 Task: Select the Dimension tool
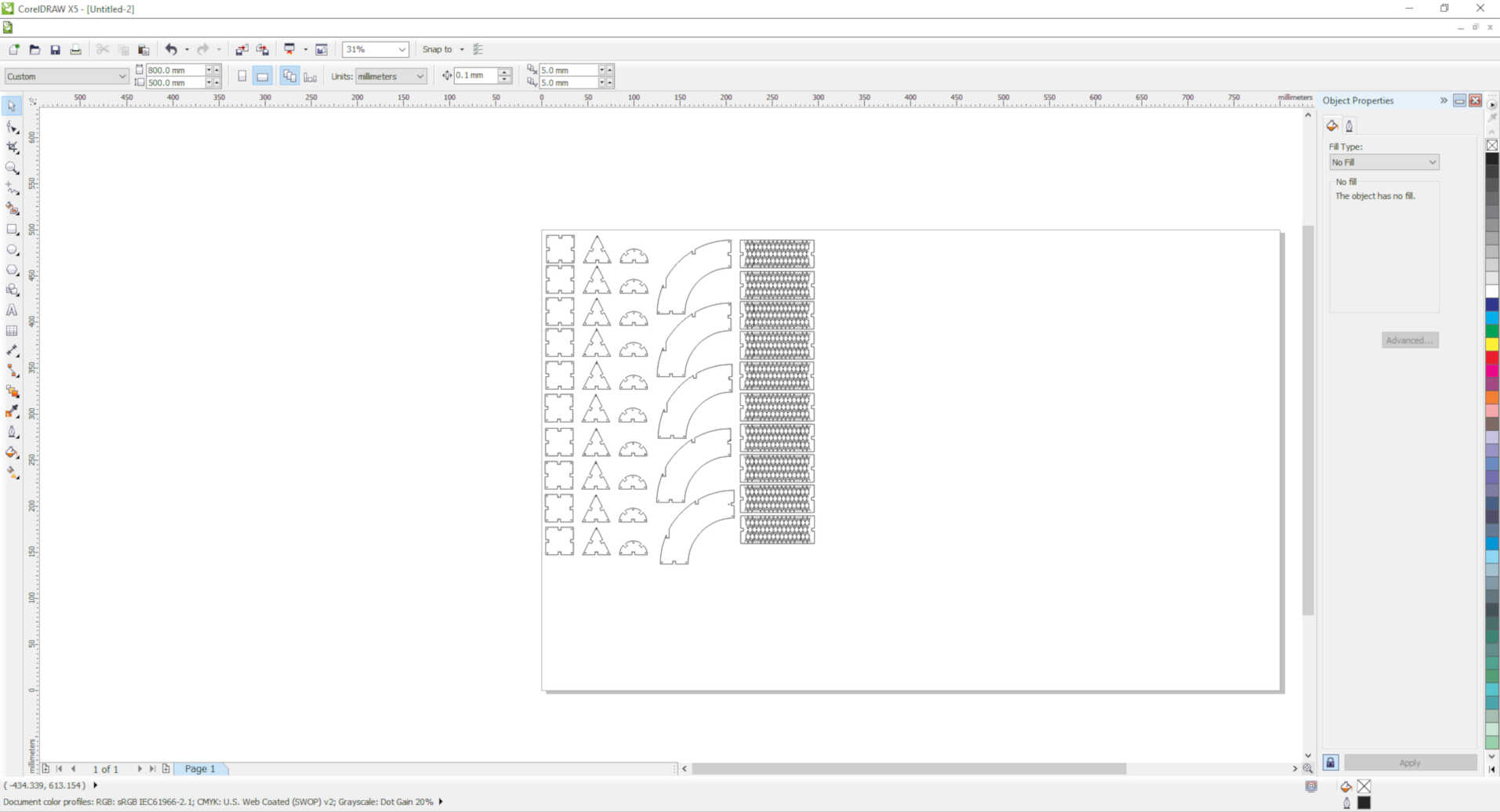click(12, 351)
